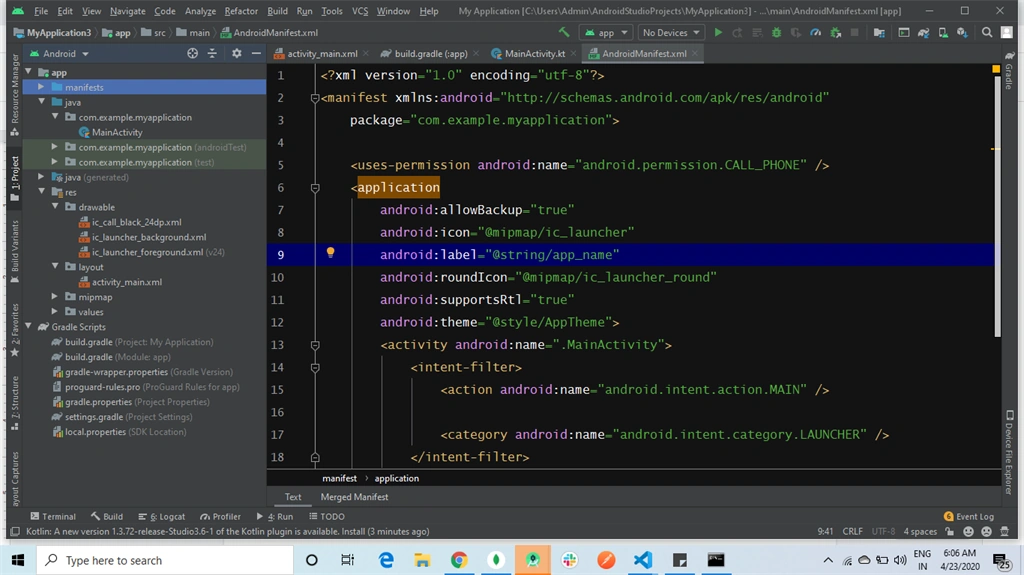Switch to the activity_main.xml tab
Image resolution: width=1024 pixels, height=575 pixels.
pos(322,54)
